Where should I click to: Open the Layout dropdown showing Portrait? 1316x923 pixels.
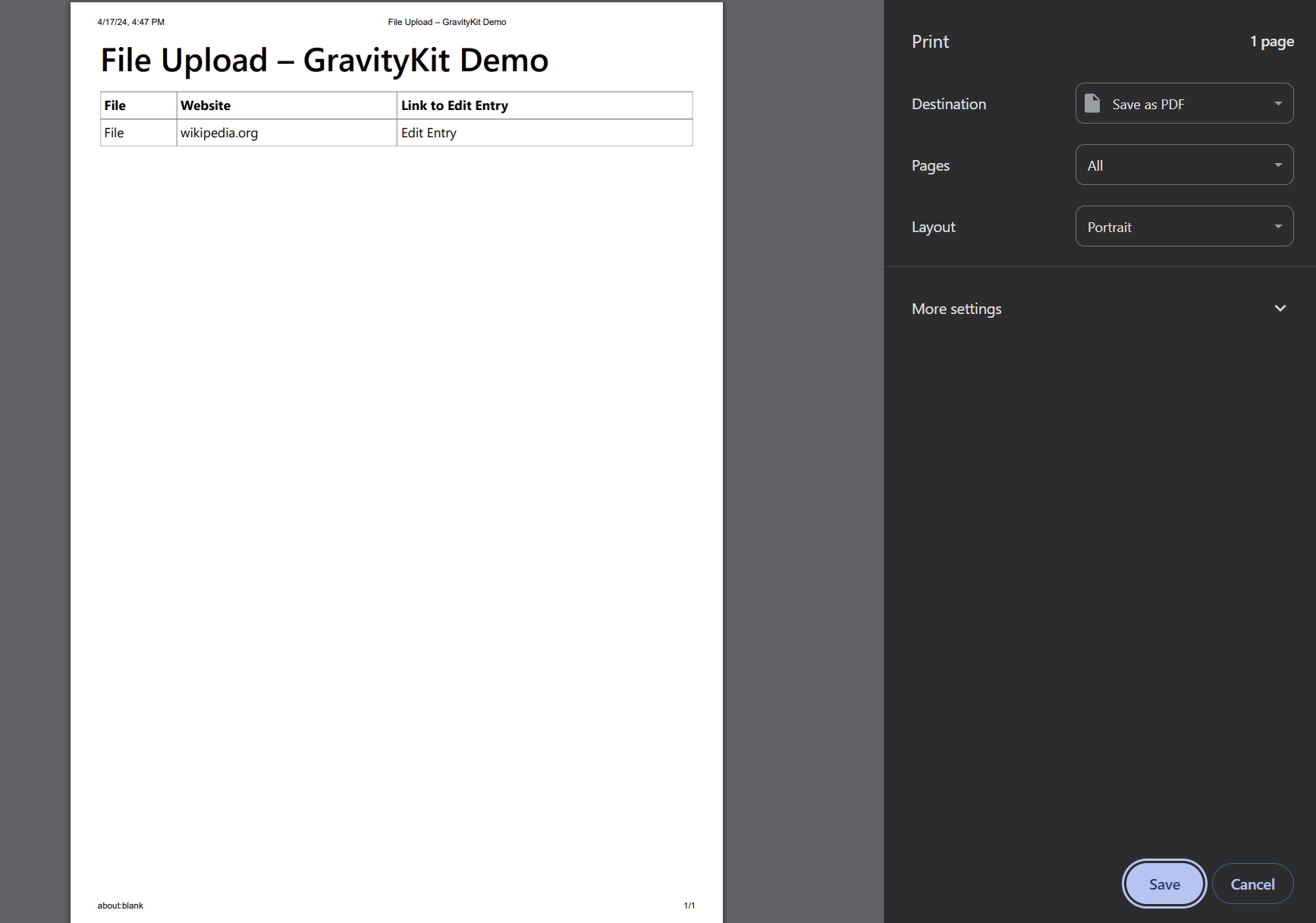1183,226
